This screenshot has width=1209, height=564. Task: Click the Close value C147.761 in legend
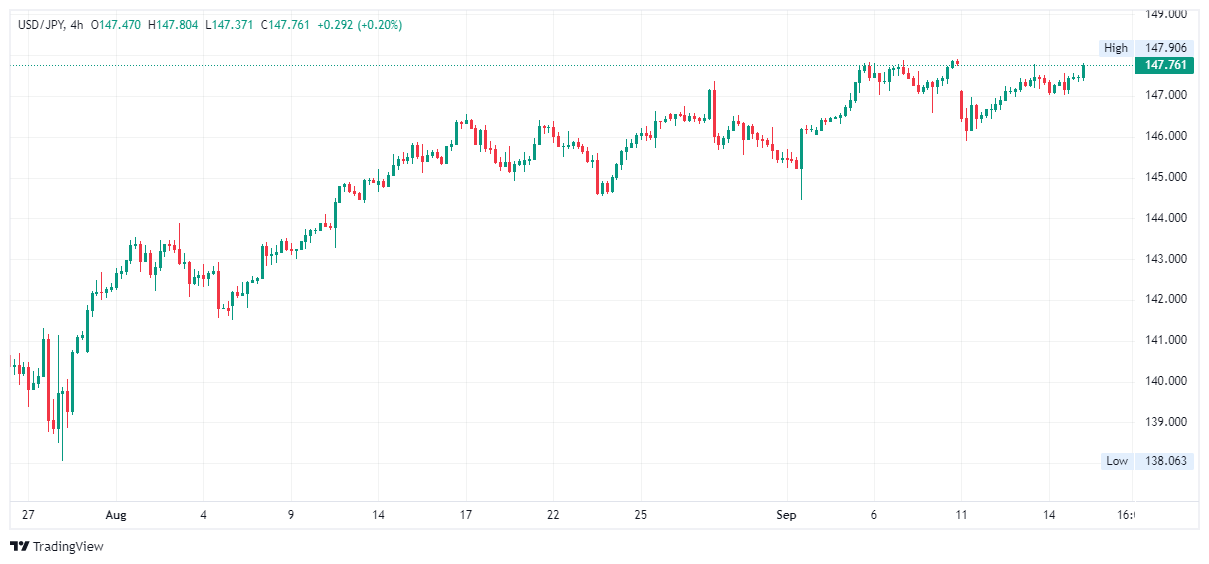286,25
